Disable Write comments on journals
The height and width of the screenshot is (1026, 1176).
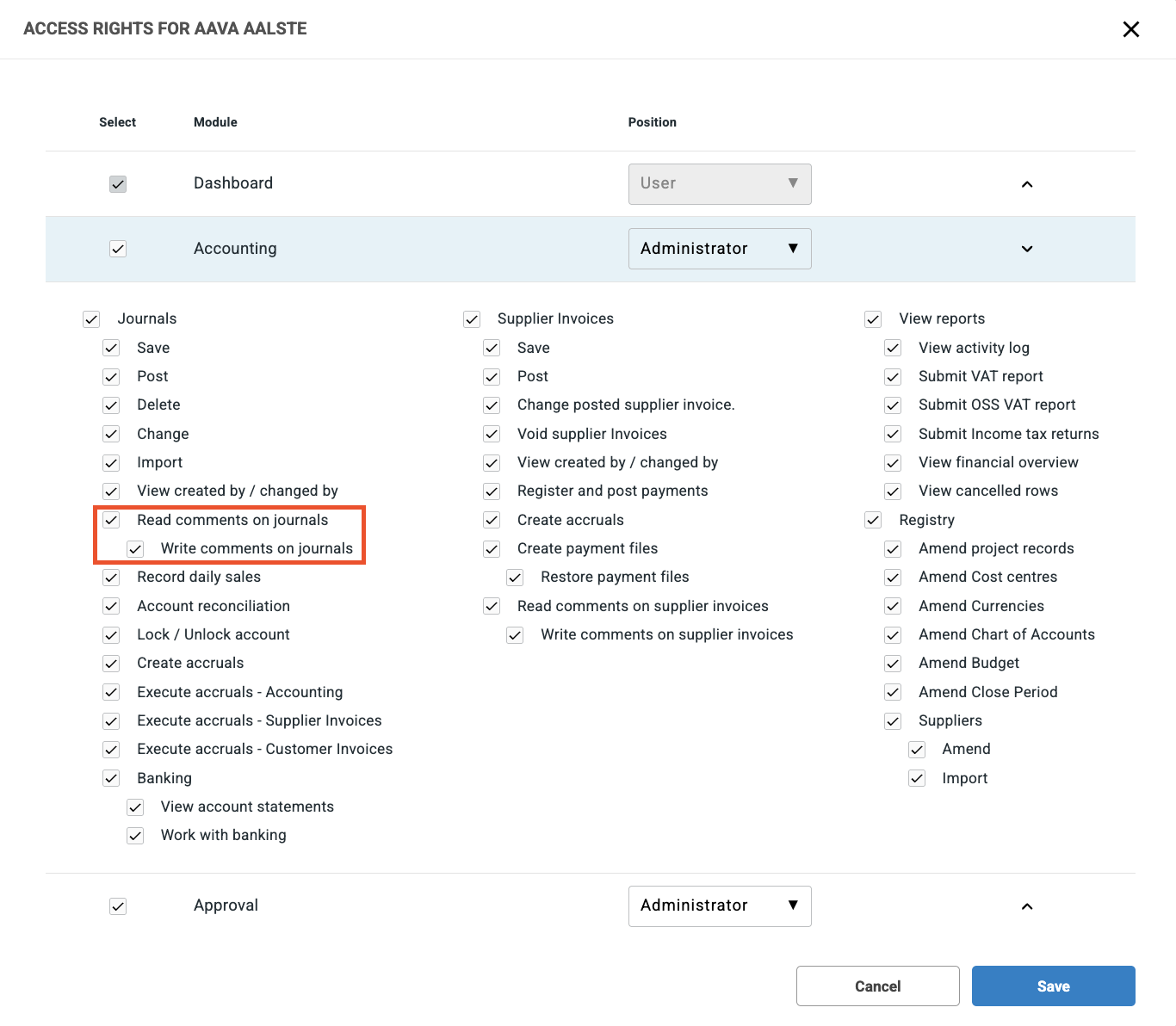click(x=135, y=549)
